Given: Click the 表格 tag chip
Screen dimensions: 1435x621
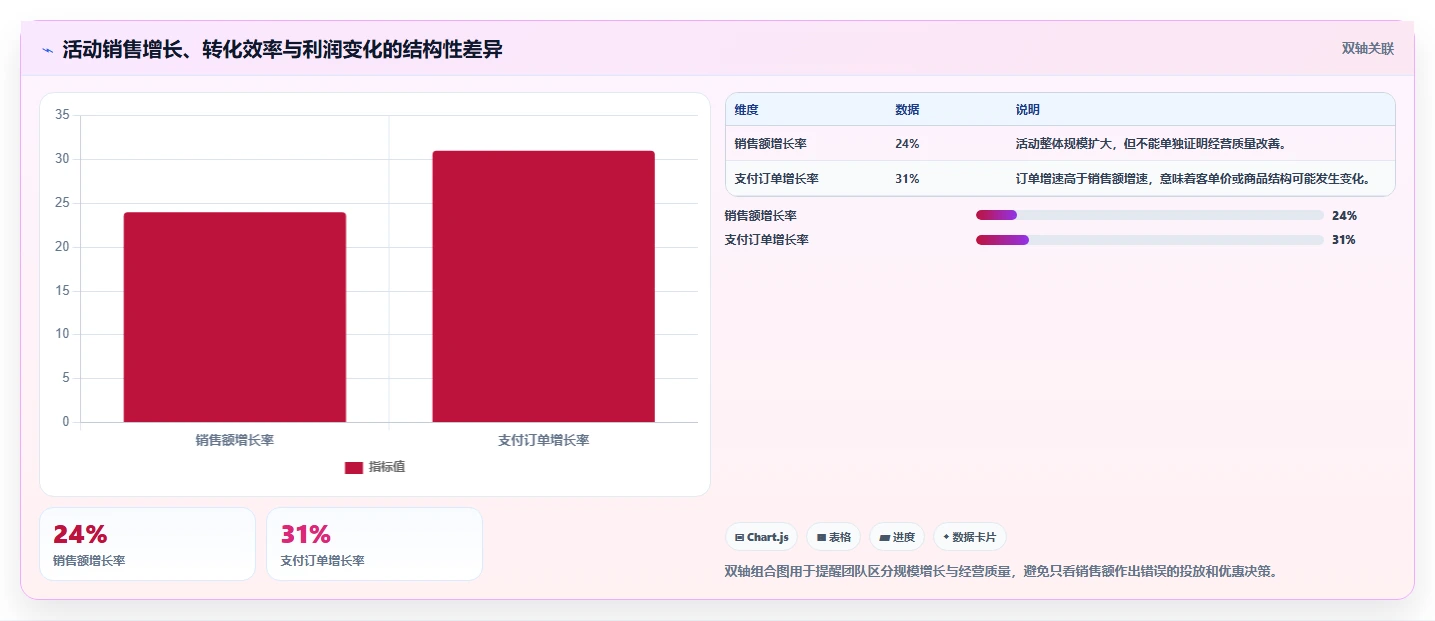Looking at the screenshot, I should (833, 537).
